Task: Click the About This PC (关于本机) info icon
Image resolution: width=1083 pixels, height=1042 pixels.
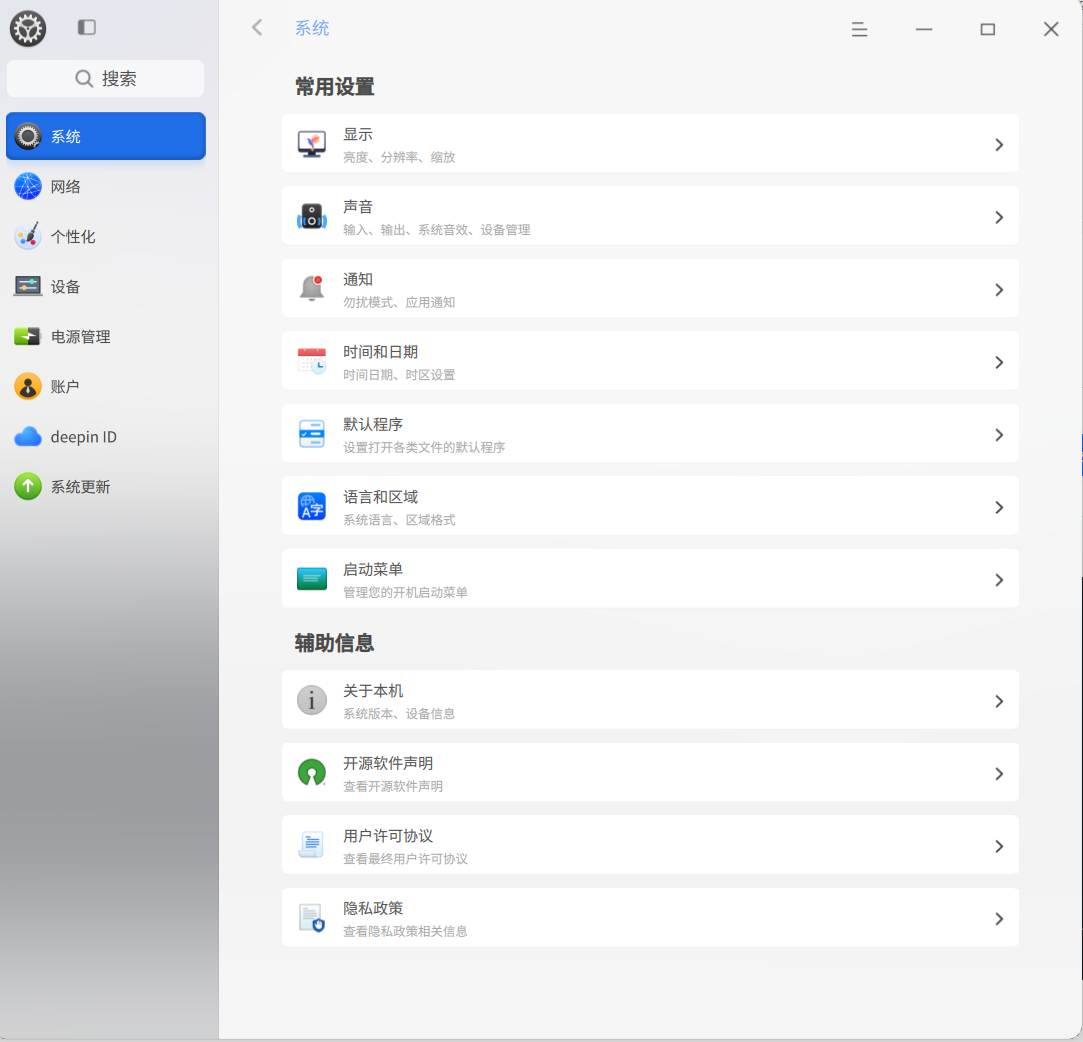Action: (312, 700)
